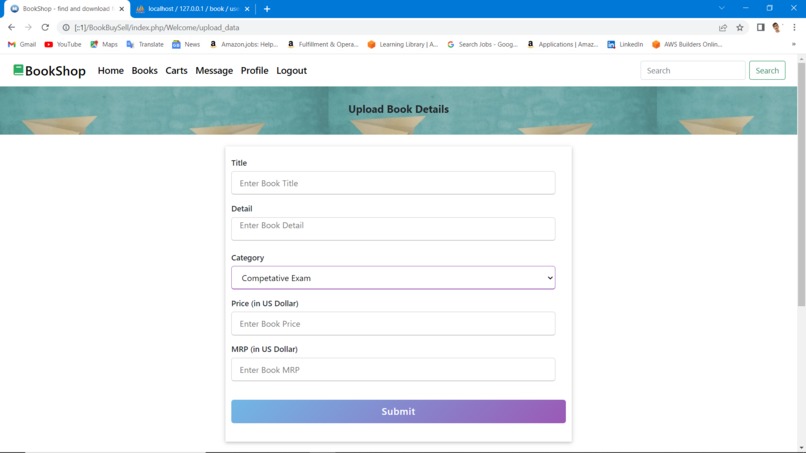Click the Upload Book Details heading
This screenshot has width=806, height=453.
tap(398, 109)
